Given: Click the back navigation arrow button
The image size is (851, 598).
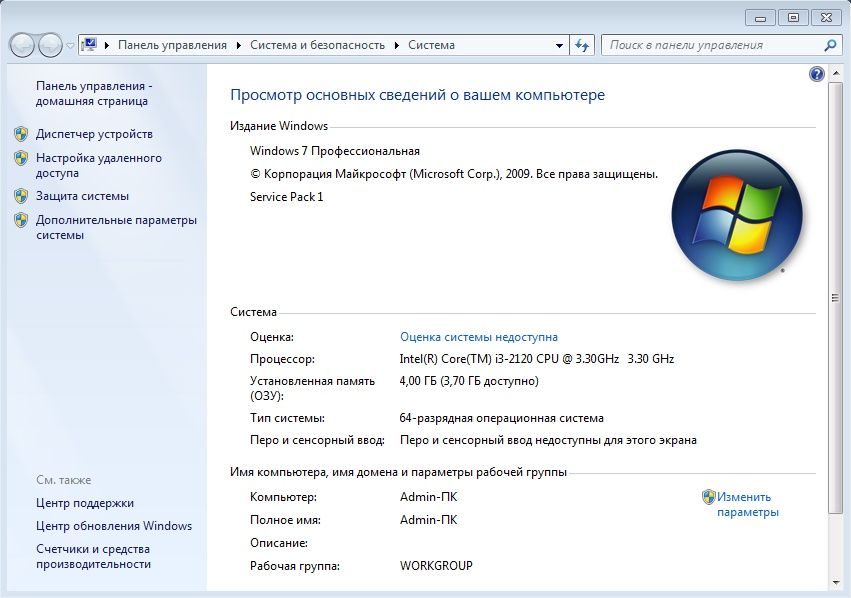Looking at the screenshot, I should 23,46.
